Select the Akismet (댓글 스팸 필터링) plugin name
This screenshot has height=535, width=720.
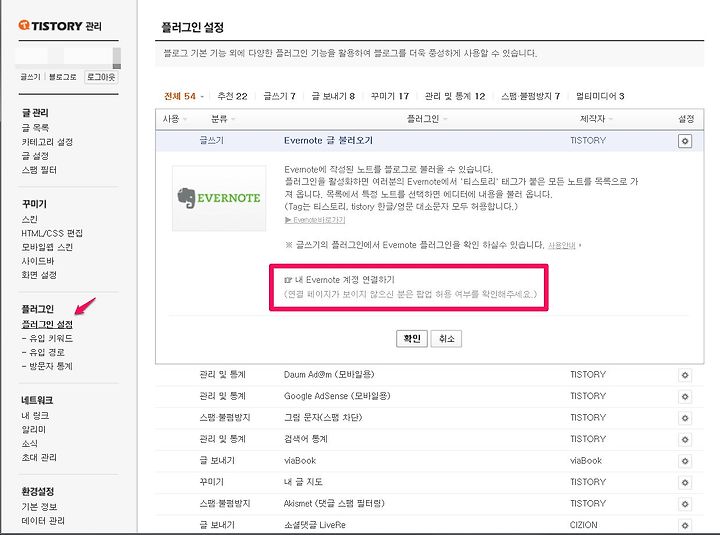tap(334, 504)
